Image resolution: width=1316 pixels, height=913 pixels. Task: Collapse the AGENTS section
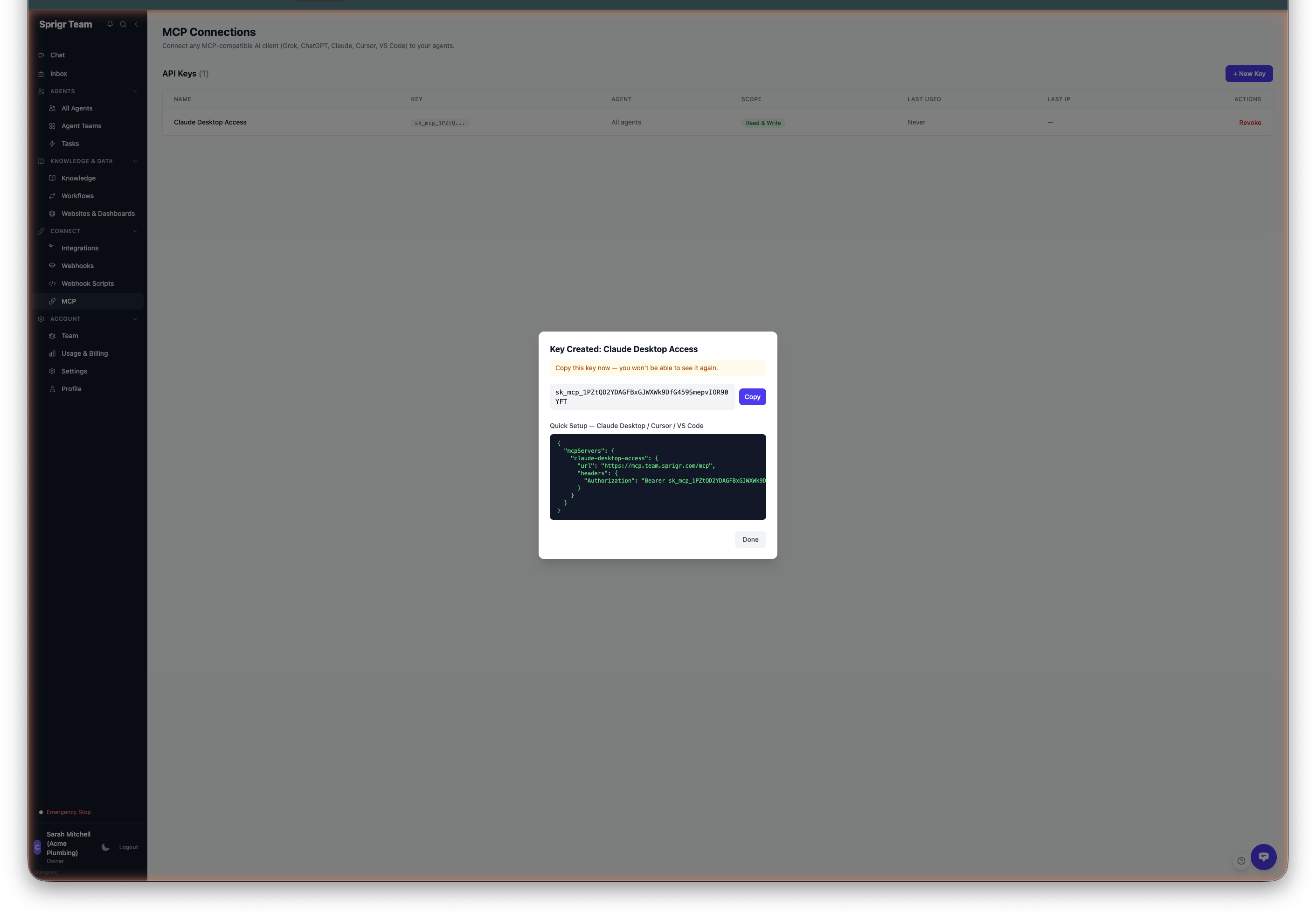pos(135,91)
